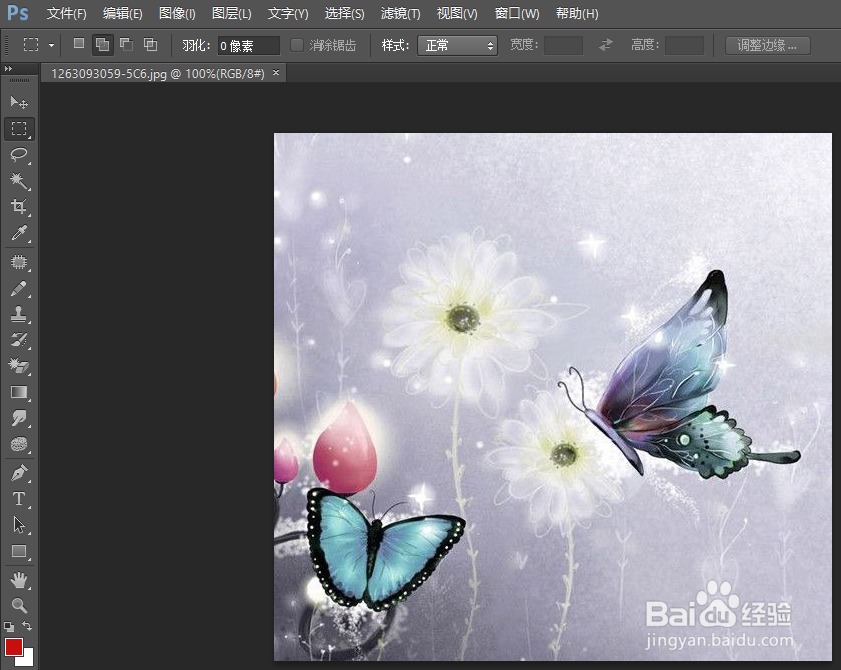Choose Add to Selection mode
841x670 pixels.
(102, 45)
